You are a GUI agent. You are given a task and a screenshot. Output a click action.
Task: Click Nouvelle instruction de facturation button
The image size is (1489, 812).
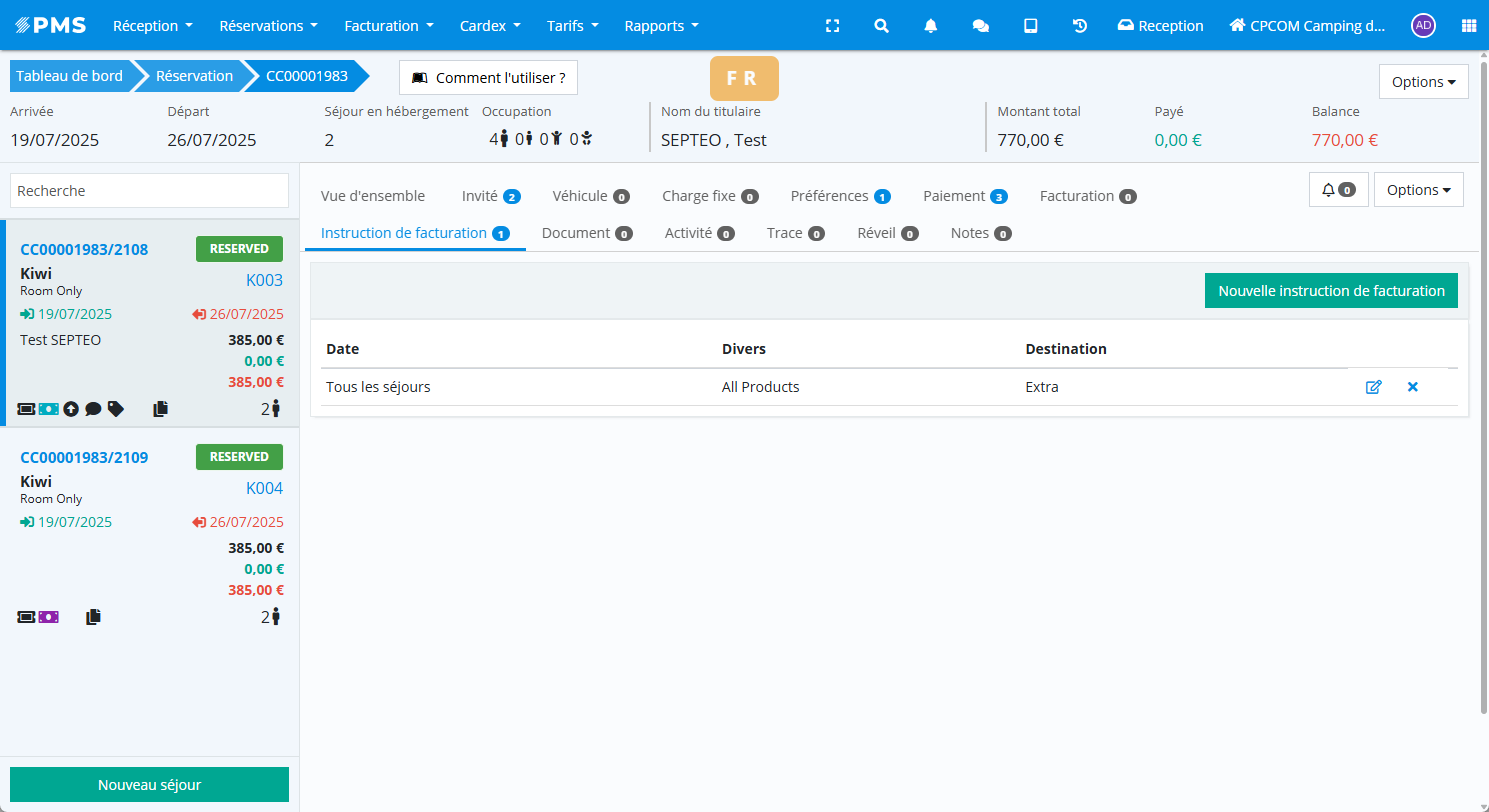click(x=1330, y=291)
